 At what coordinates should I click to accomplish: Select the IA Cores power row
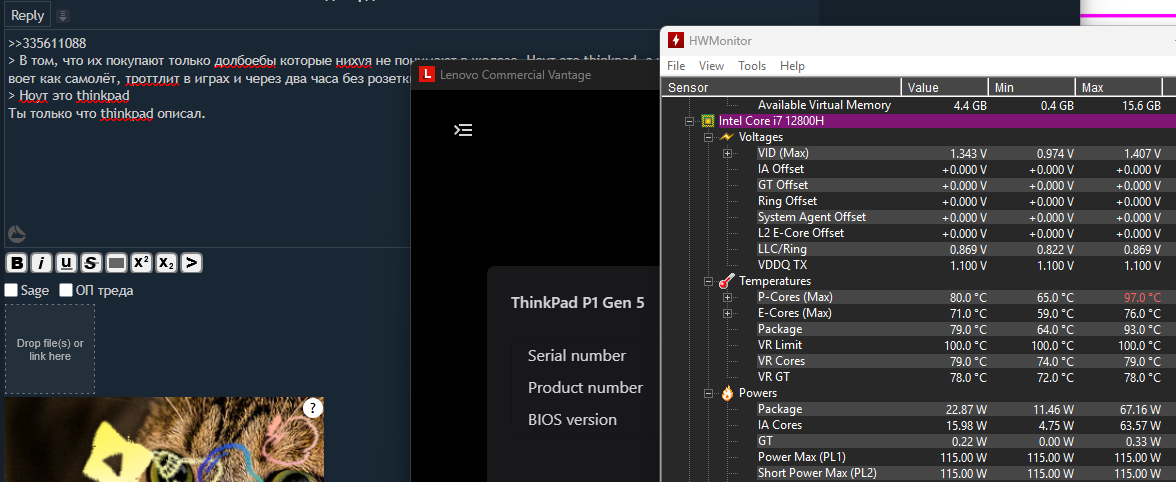click(x=919, y=425)
